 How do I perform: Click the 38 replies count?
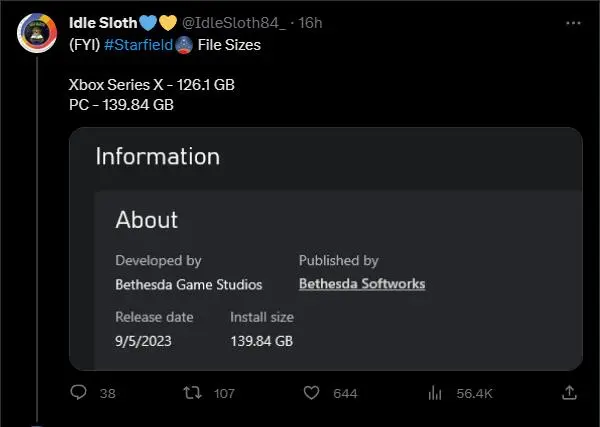click(x=109, y=394)
